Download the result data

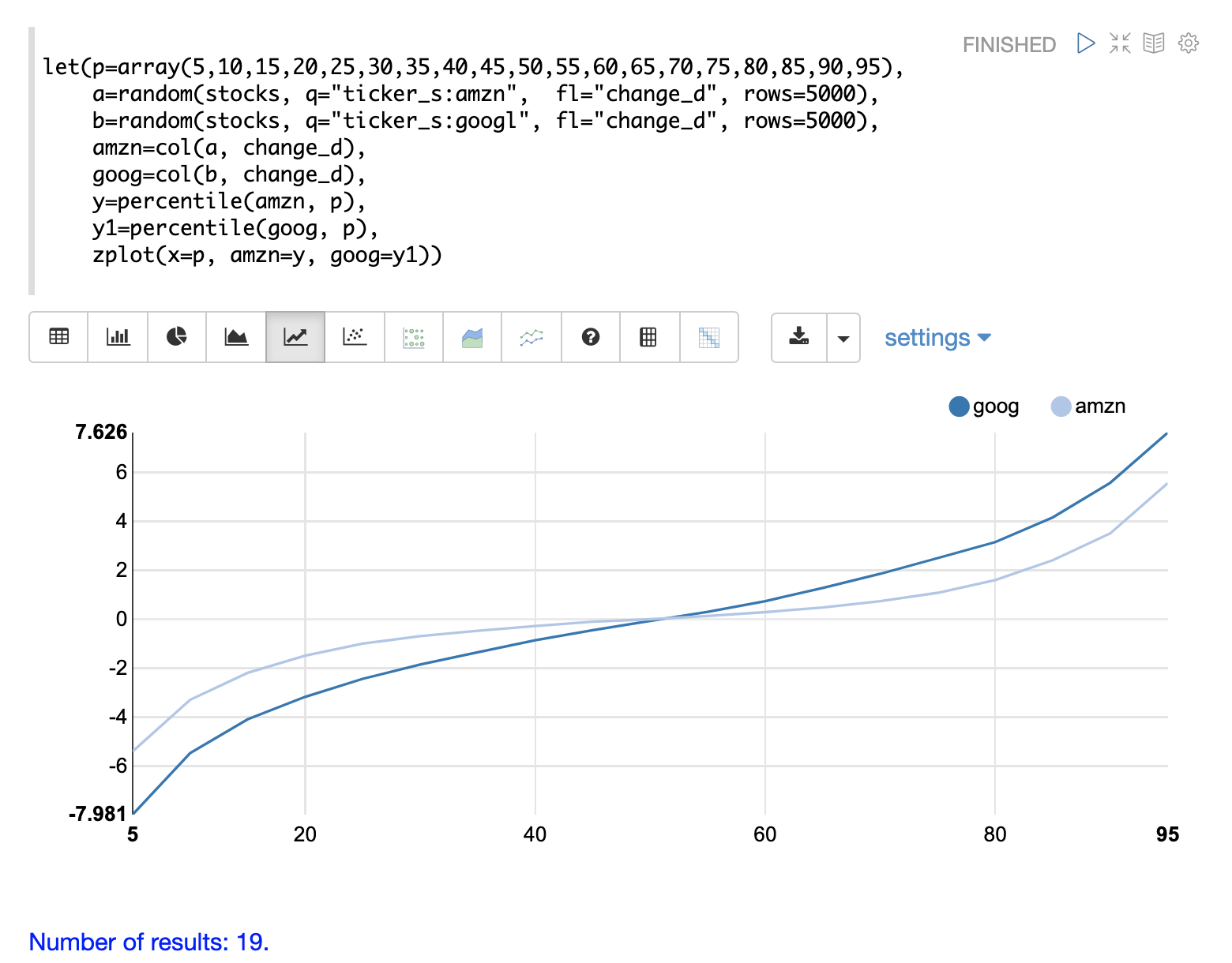point(799,337)
